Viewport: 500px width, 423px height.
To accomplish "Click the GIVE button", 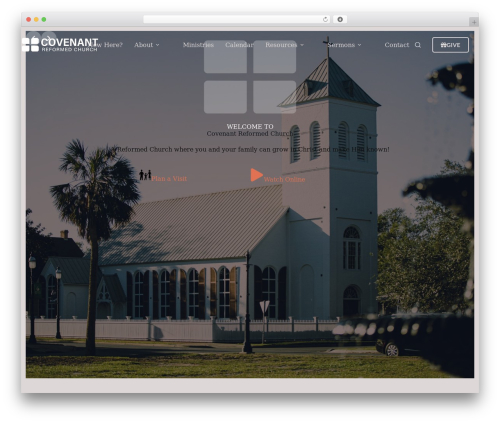I will pyautogui.click(x=450, y=45).
